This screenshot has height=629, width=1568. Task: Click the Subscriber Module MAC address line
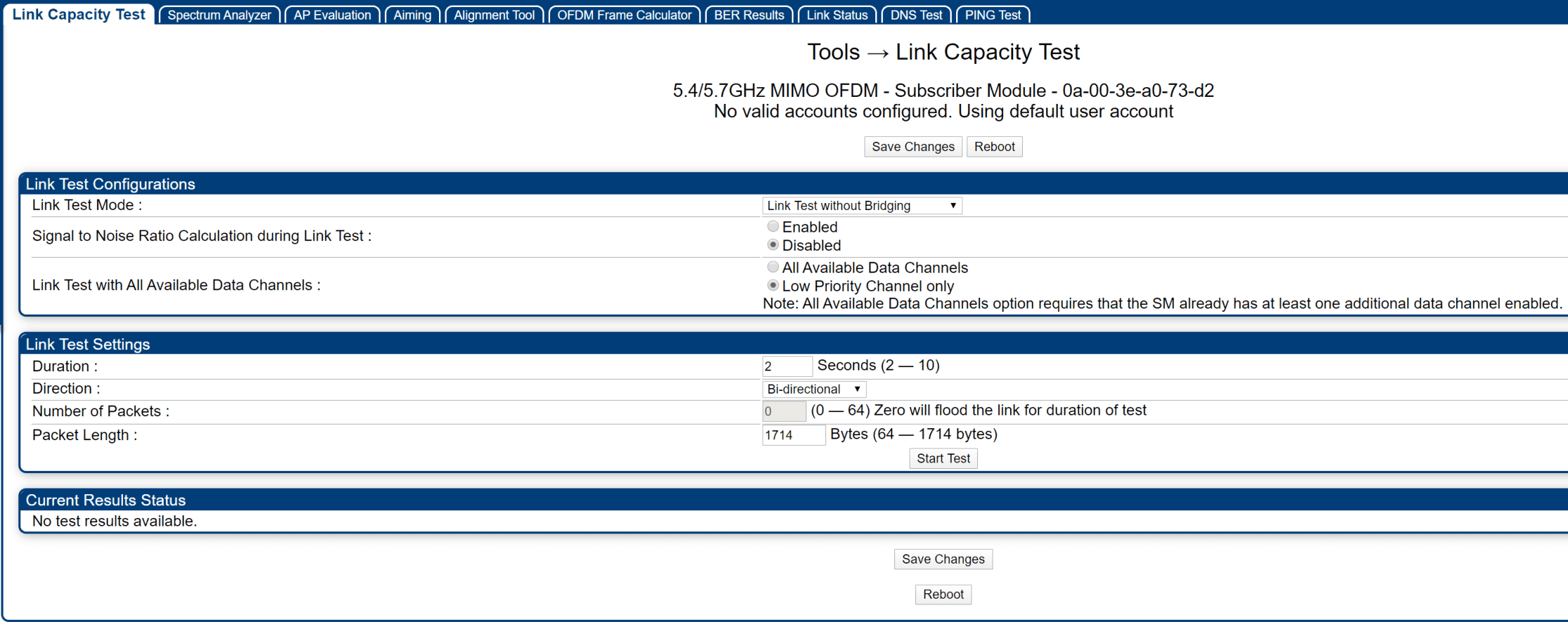pyautogui.click(x=943, y=91)
